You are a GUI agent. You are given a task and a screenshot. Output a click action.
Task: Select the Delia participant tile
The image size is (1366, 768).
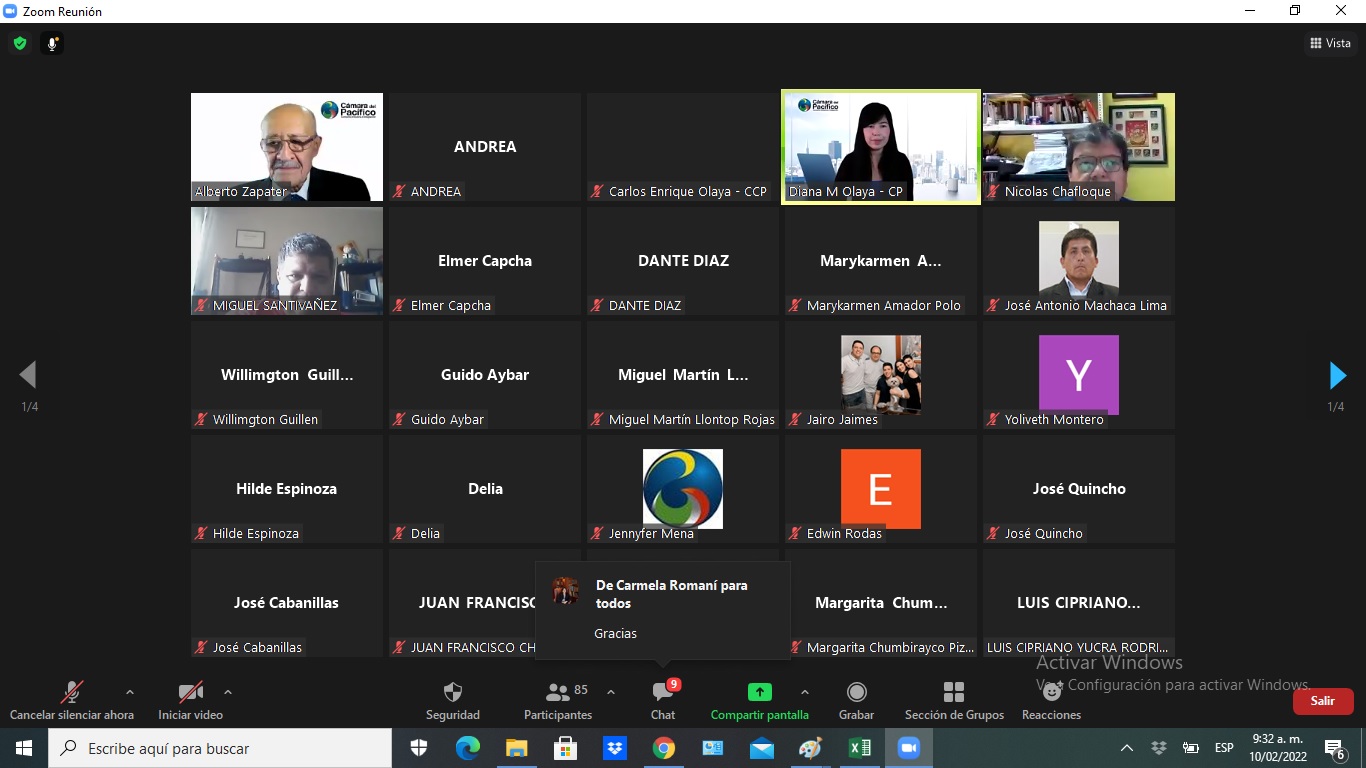(x=485, y=489)
